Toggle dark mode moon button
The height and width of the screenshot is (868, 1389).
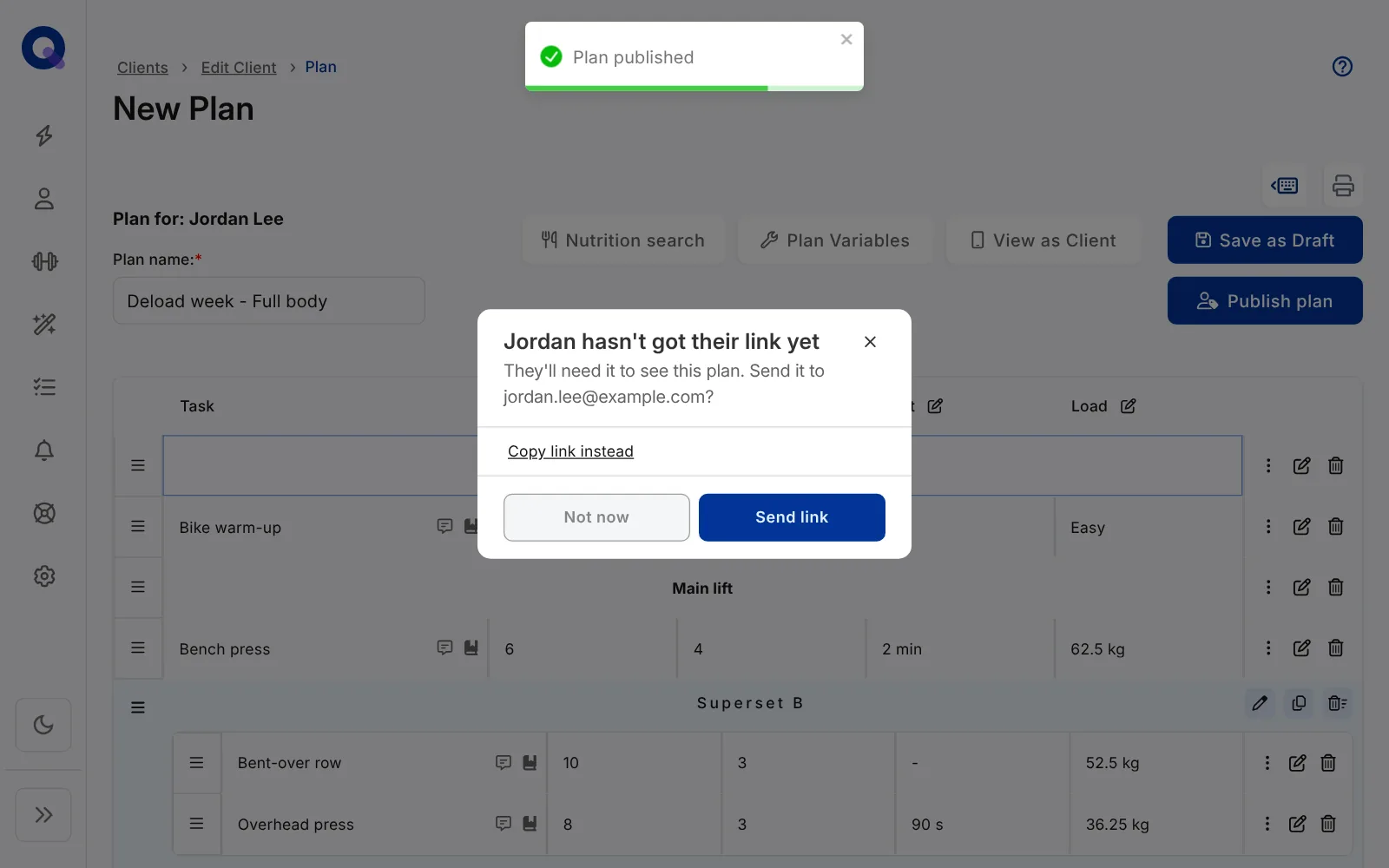click(x=43, y=725)
